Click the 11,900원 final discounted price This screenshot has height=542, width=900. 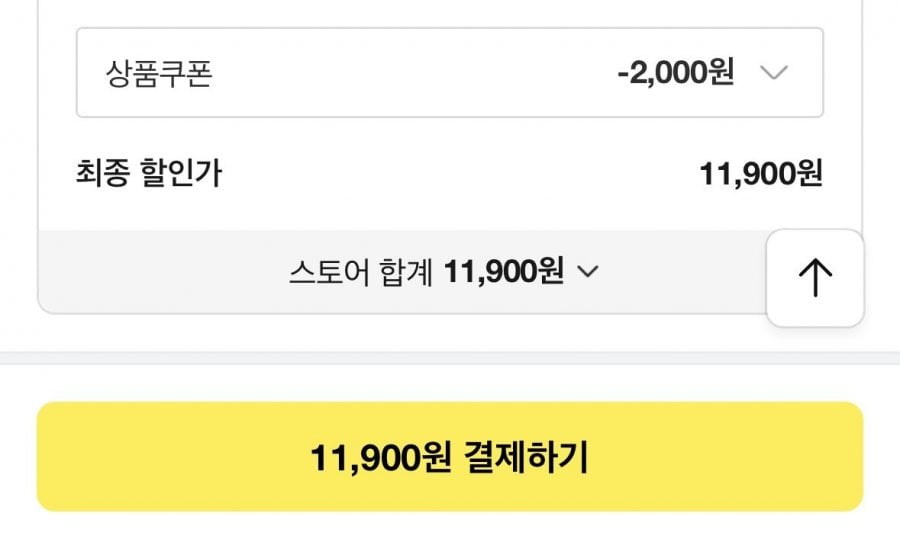click(761, 174)
